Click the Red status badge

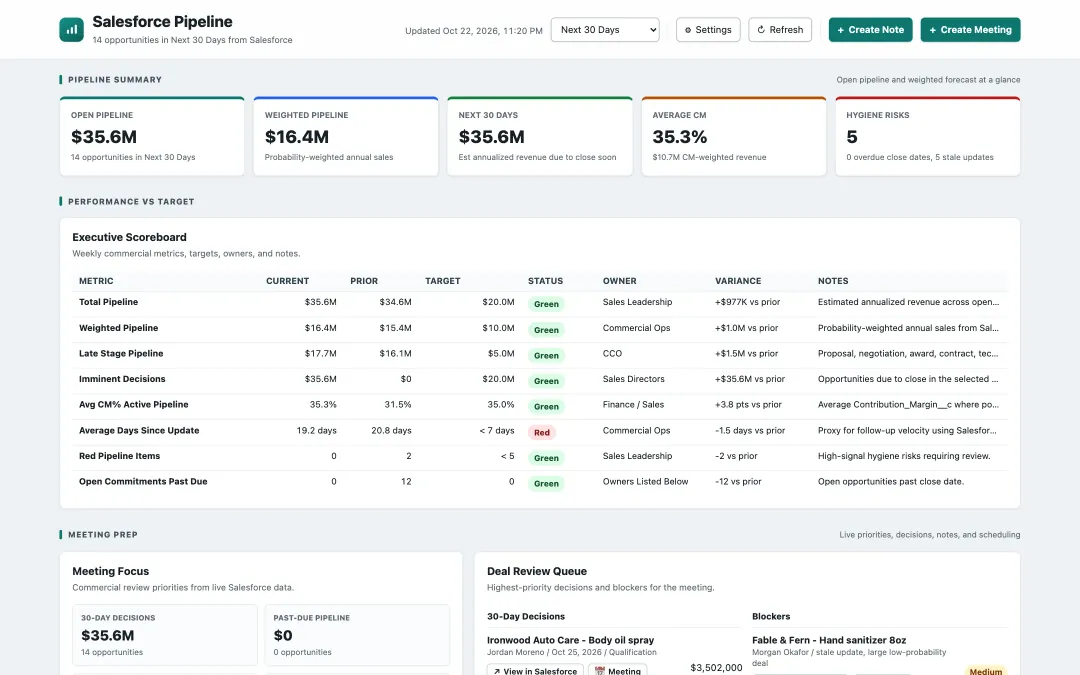click(x=542, y=433)
